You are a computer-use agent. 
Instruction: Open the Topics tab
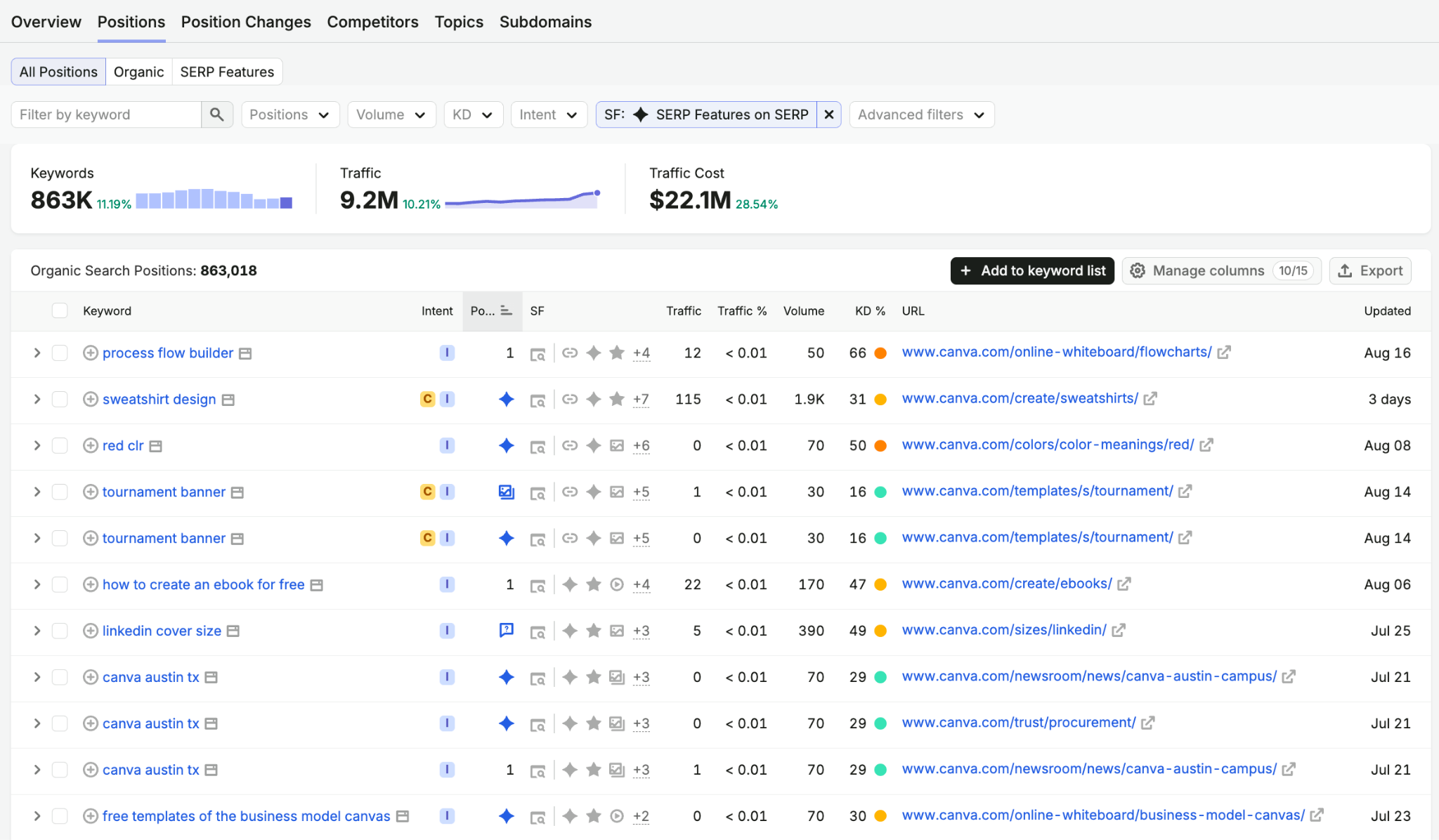(x=459, y=22)
